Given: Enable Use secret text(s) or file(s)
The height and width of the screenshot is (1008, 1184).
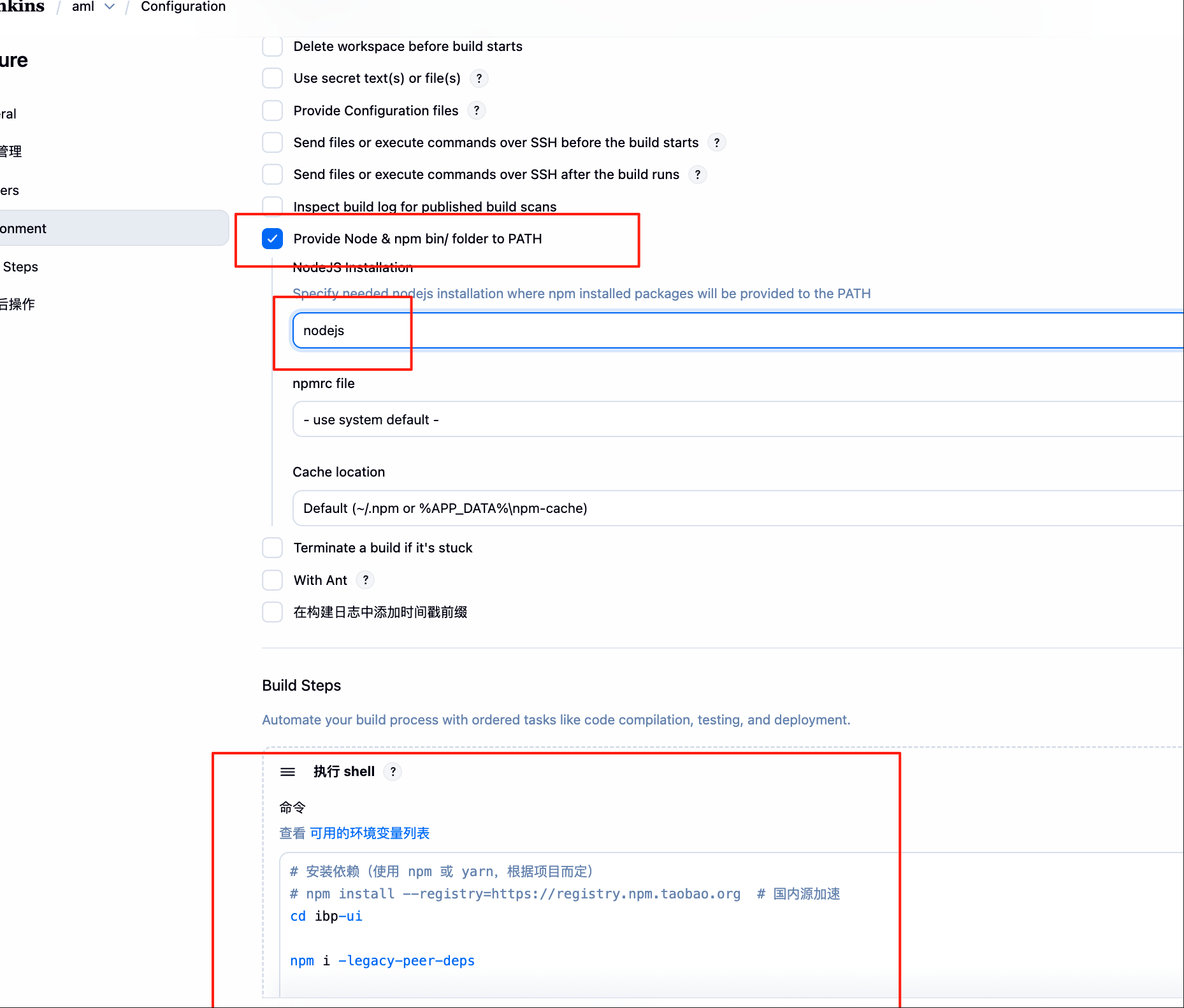Looking at the screenshot, I should point(273,78).
